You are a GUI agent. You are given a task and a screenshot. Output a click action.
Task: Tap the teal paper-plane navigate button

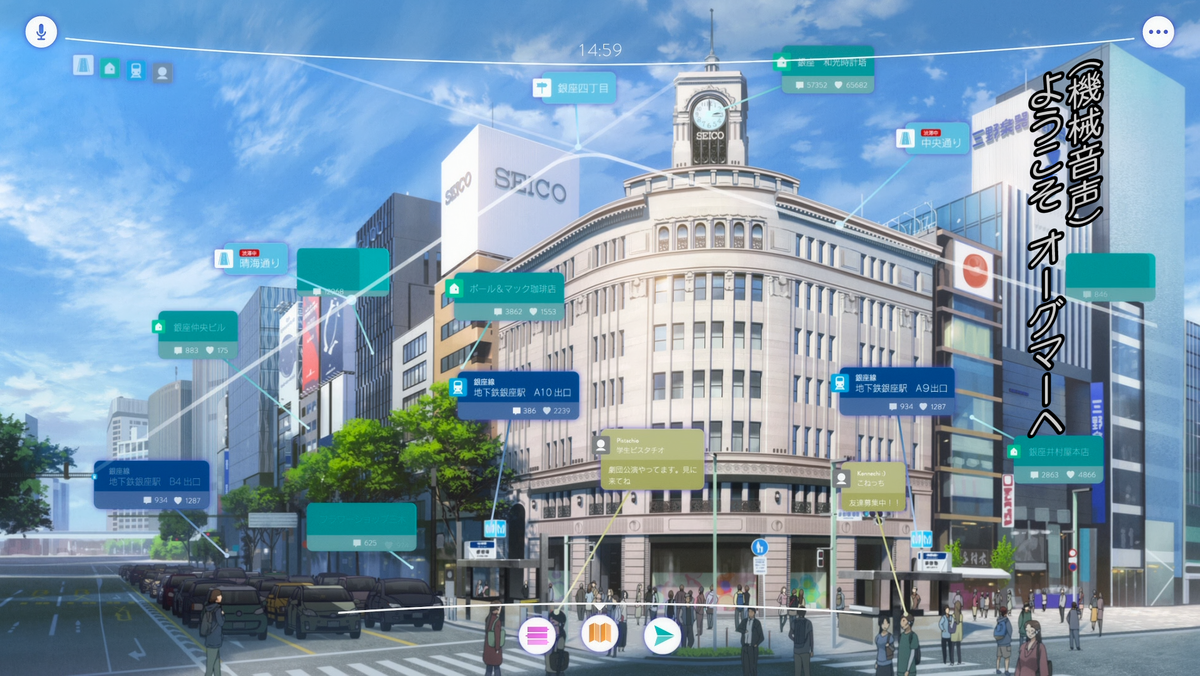pos(662,636)
